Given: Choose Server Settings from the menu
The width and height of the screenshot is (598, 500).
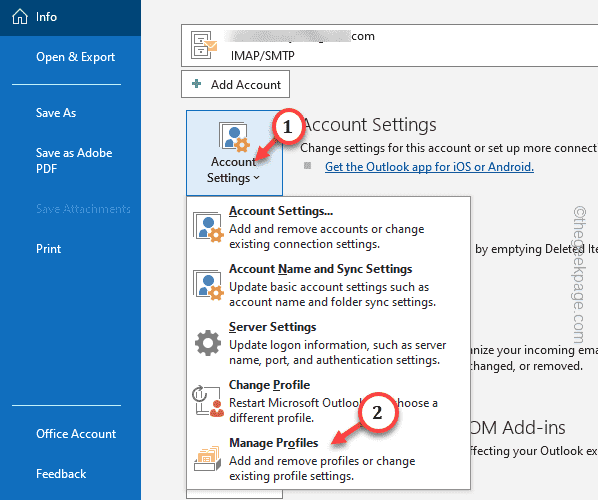Looking at the screenshot, I should (328, 343).
